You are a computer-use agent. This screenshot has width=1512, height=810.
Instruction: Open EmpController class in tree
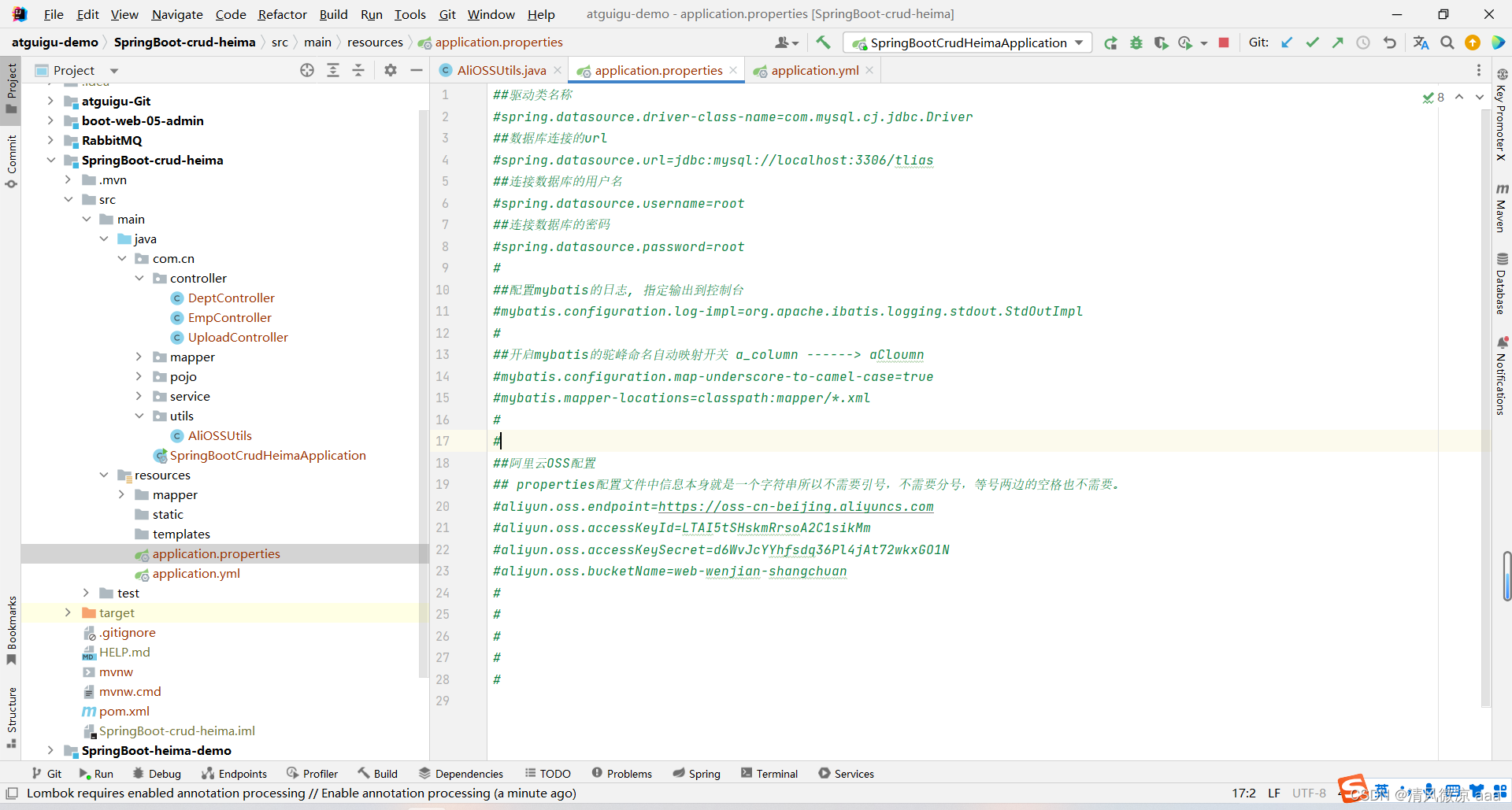tap(229, 317)
